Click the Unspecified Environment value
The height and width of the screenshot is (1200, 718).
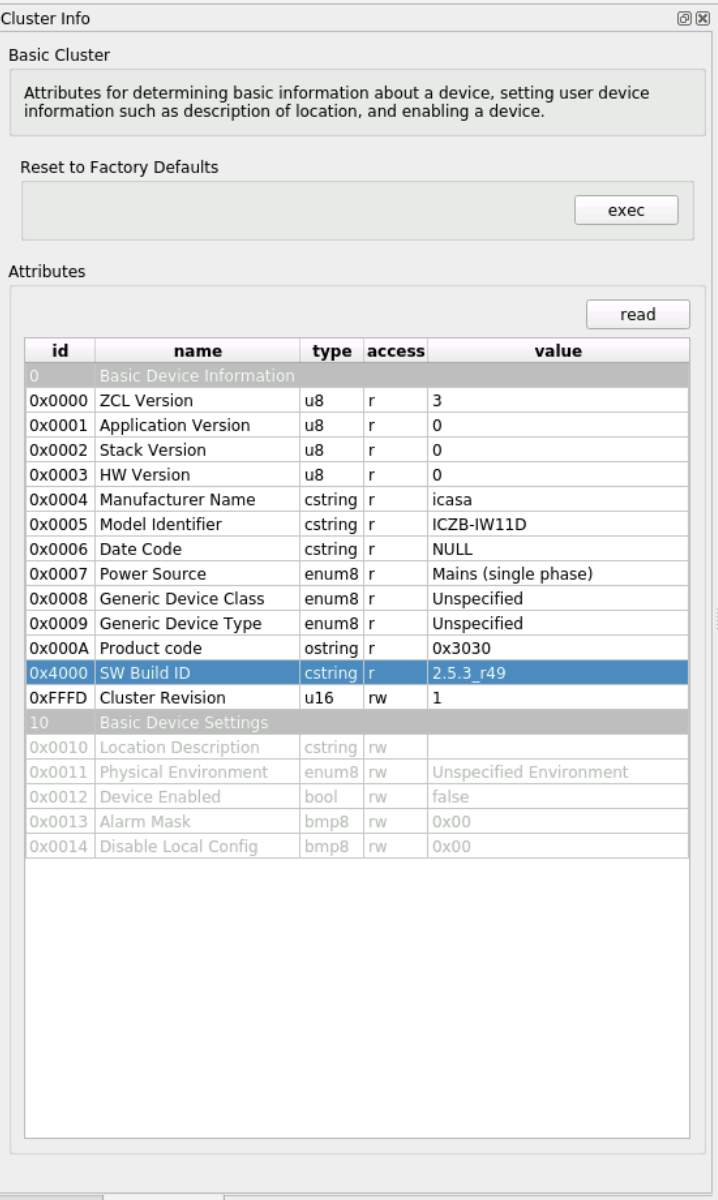click(558, 772)
